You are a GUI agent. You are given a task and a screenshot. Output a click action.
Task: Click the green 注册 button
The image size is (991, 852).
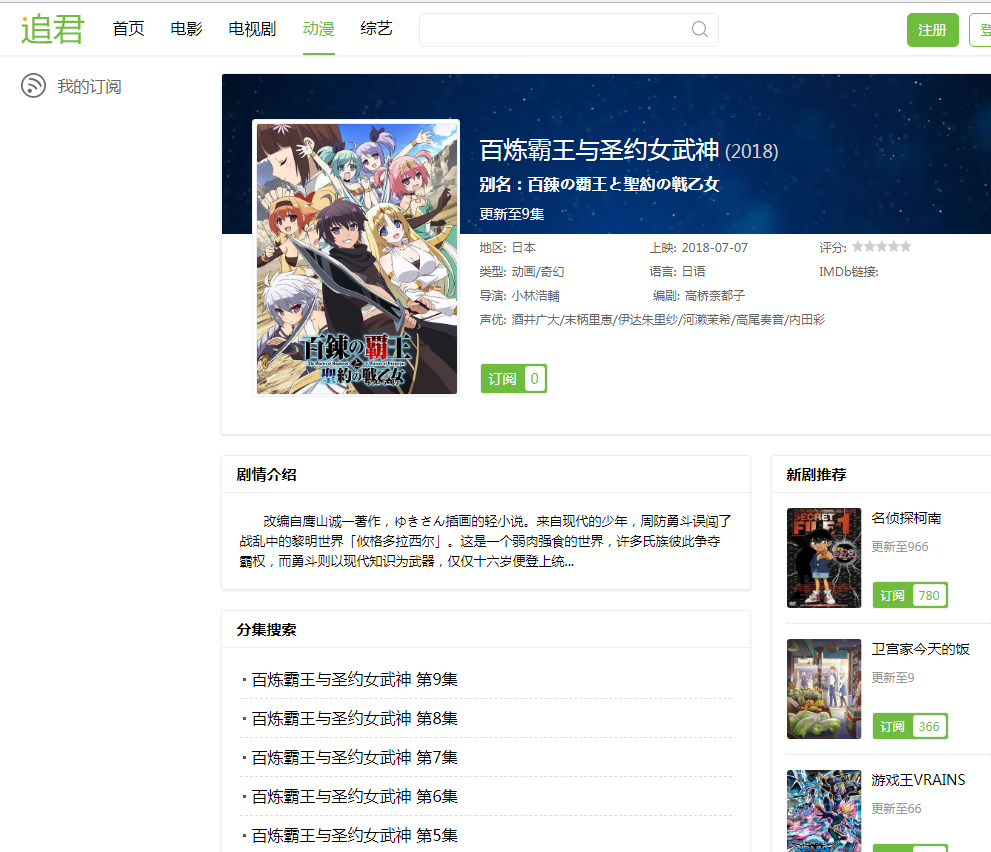[x=932, y=30]
